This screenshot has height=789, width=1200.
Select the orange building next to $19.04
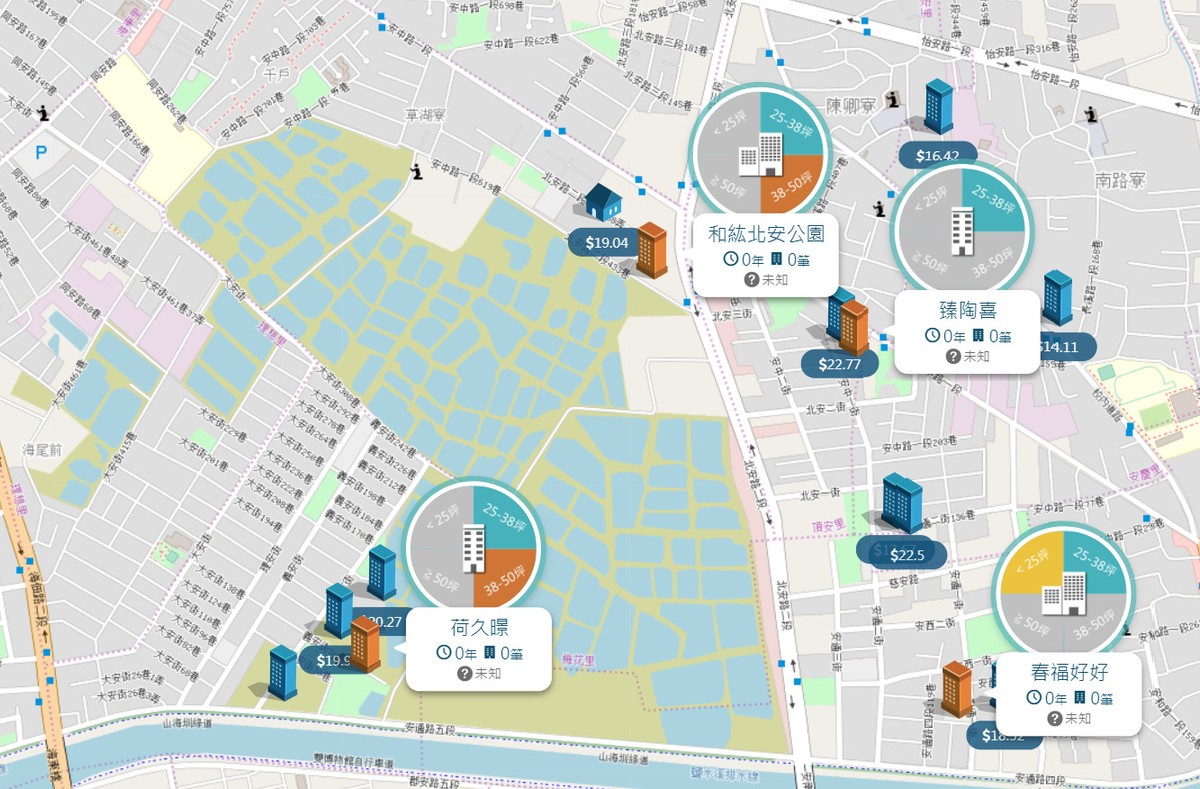coord(652,250)
